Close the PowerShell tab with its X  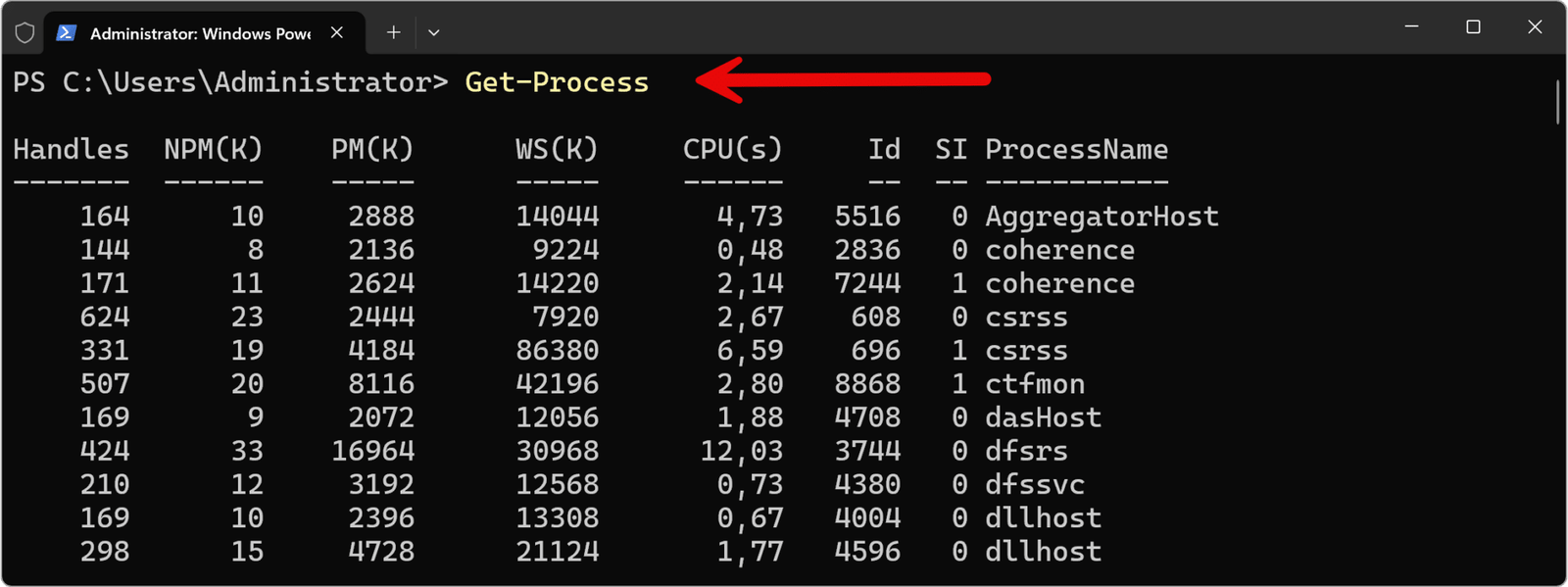pos(337,31)
